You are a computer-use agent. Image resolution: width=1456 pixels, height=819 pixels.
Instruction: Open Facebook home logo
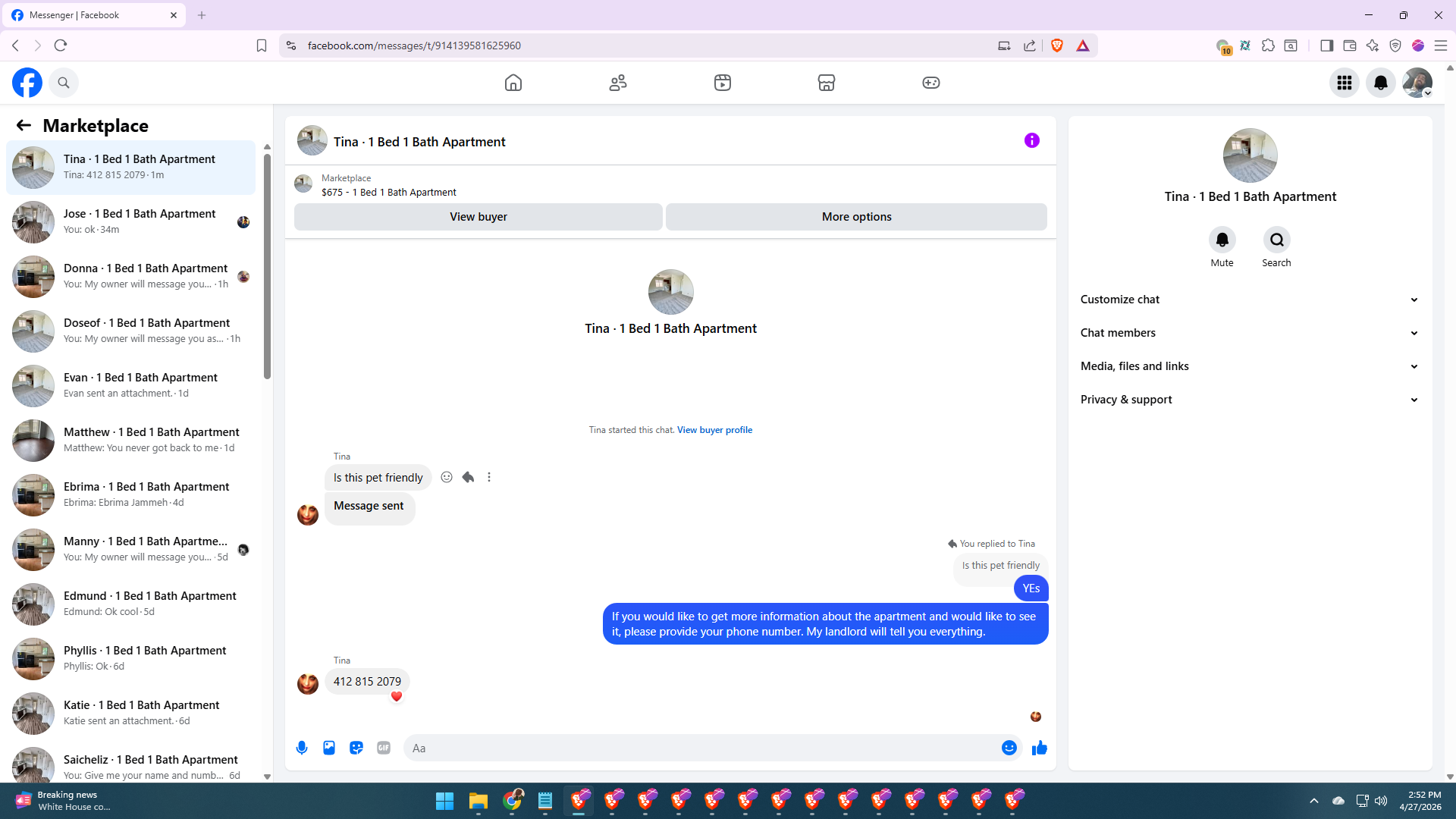click(x=27, y=83)
